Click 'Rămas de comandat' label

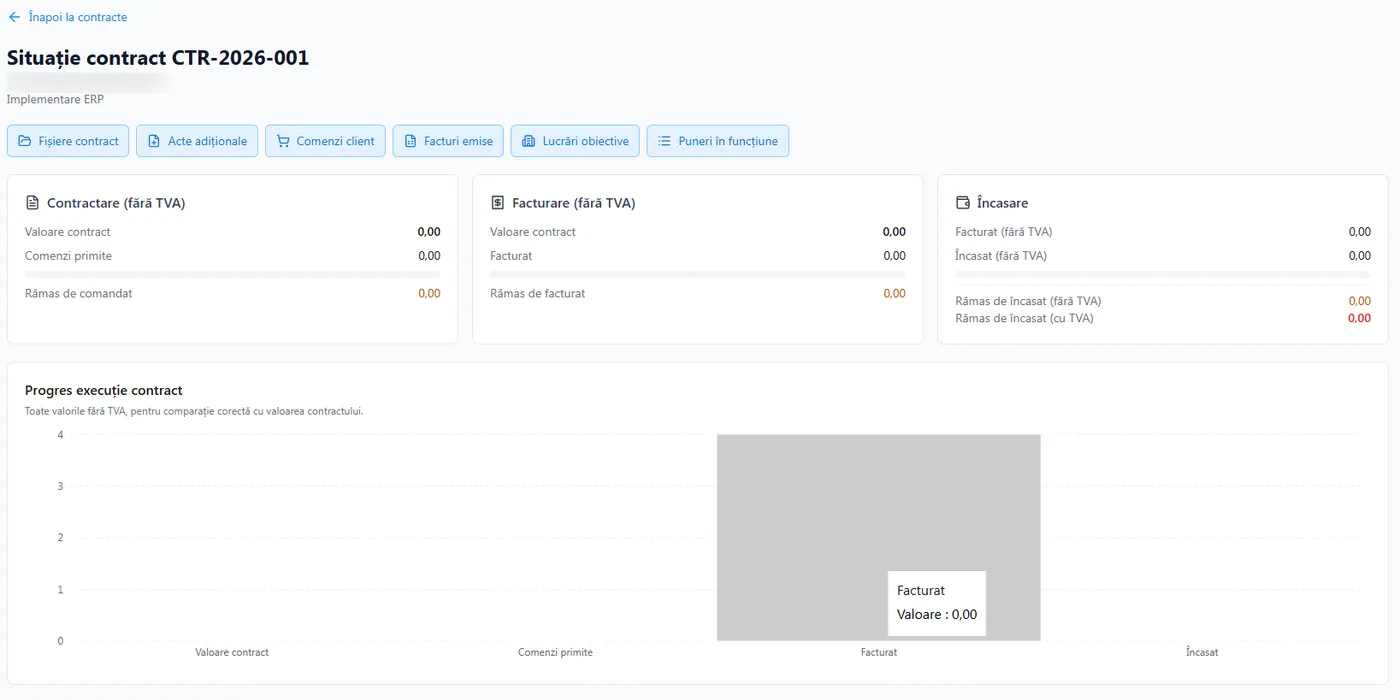click(79, 294)
